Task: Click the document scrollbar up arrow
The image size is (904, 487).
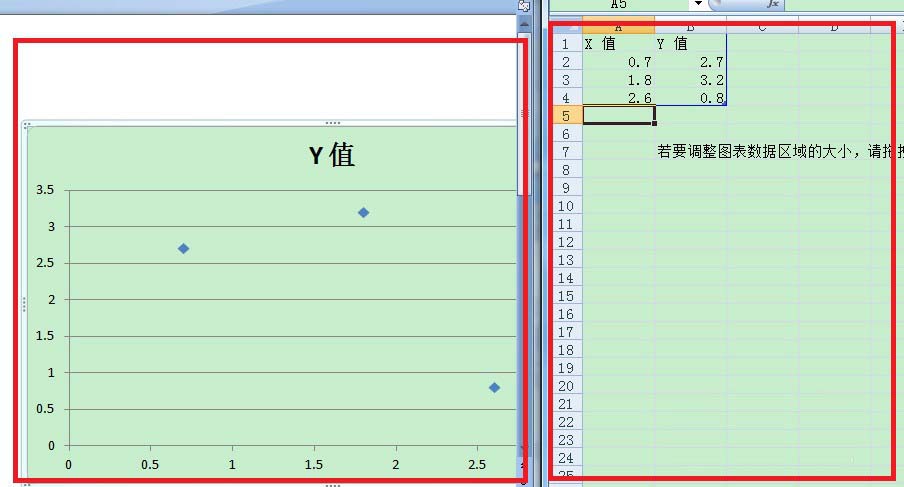Action: [x=524, y=25]
